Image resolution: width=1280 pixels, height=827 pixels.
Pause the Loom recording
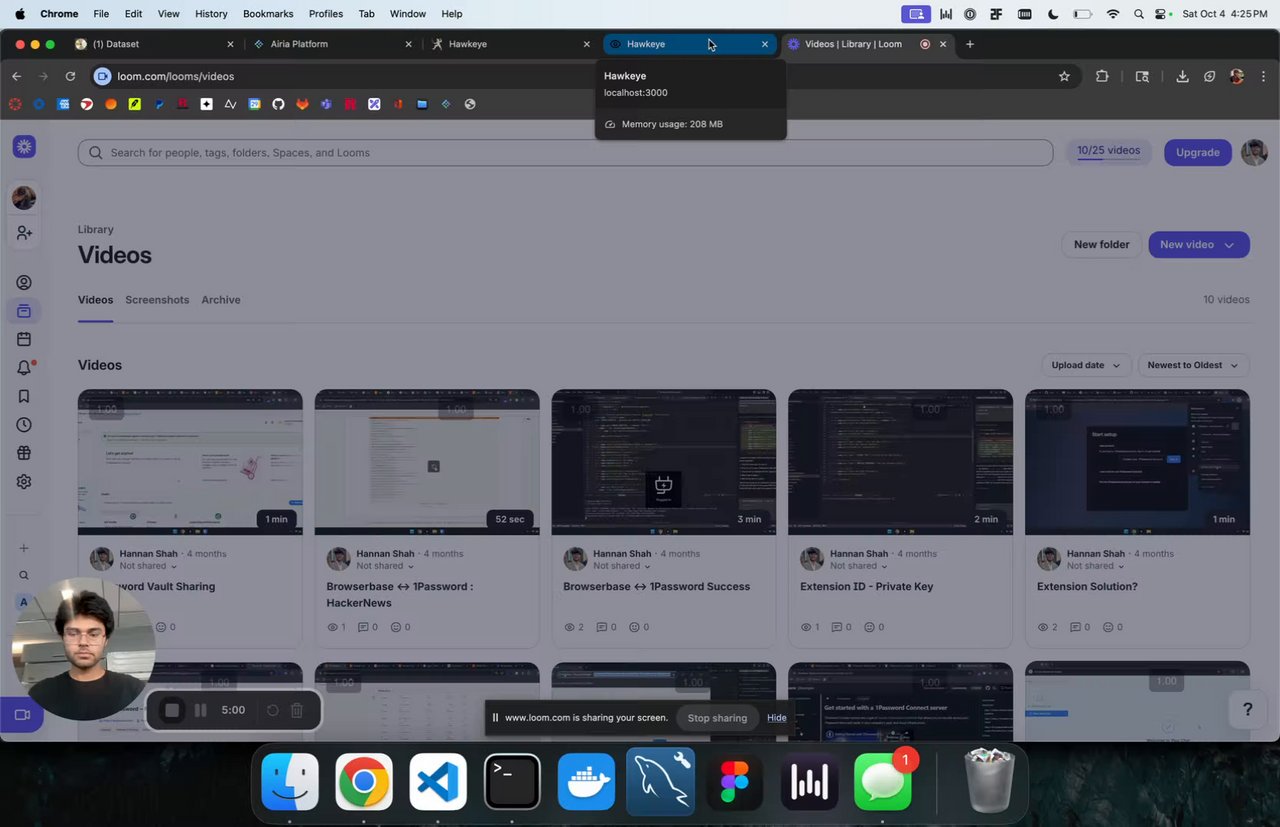coord(200,710)
